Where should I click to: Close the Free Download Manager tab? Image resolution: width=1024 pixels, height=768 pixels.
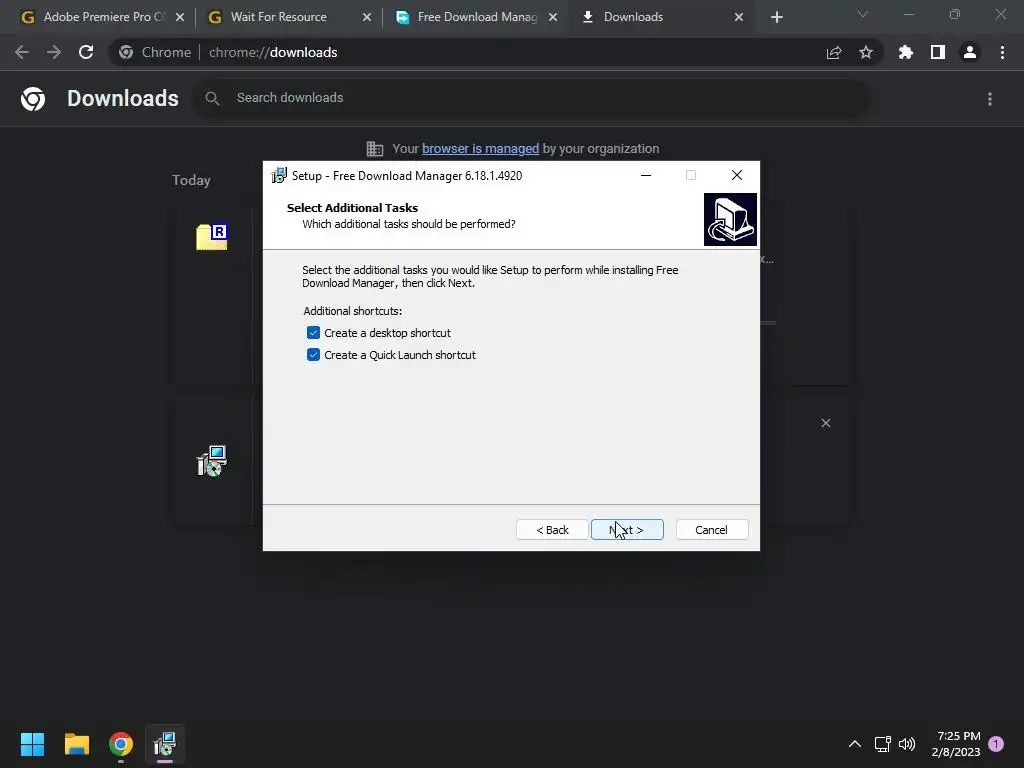click(x=553, y=18)
